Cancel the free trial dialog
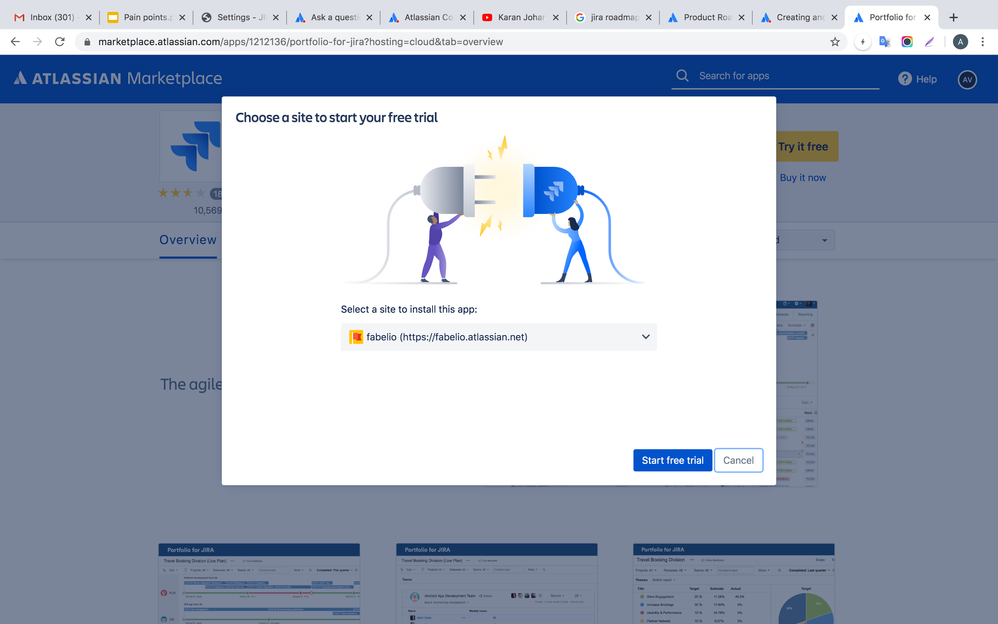The image size is (998, 624). [x=738, y=460]
